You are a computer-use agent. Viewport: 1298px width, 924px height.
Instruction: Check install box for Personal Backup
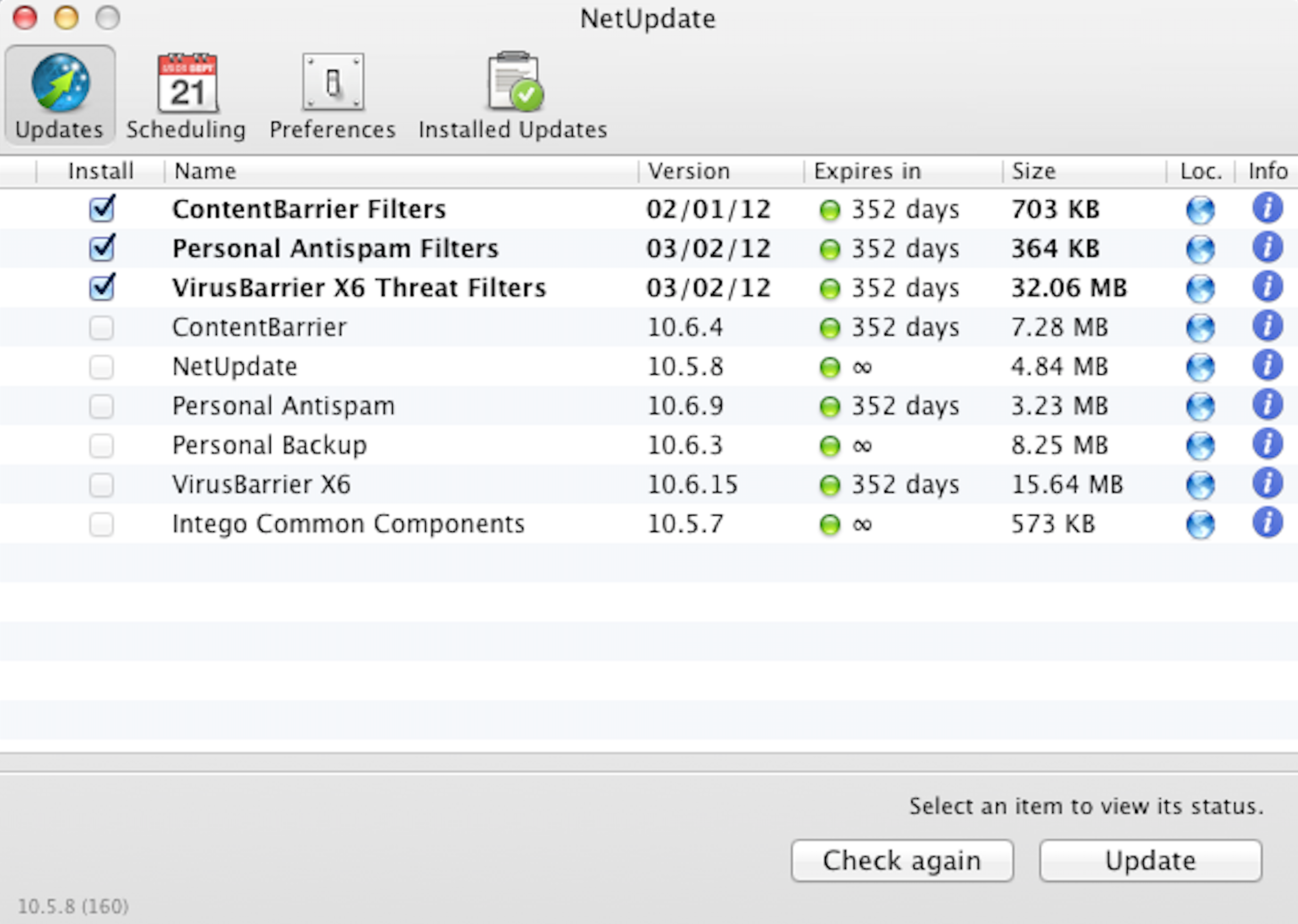click(x=102, y=446)
